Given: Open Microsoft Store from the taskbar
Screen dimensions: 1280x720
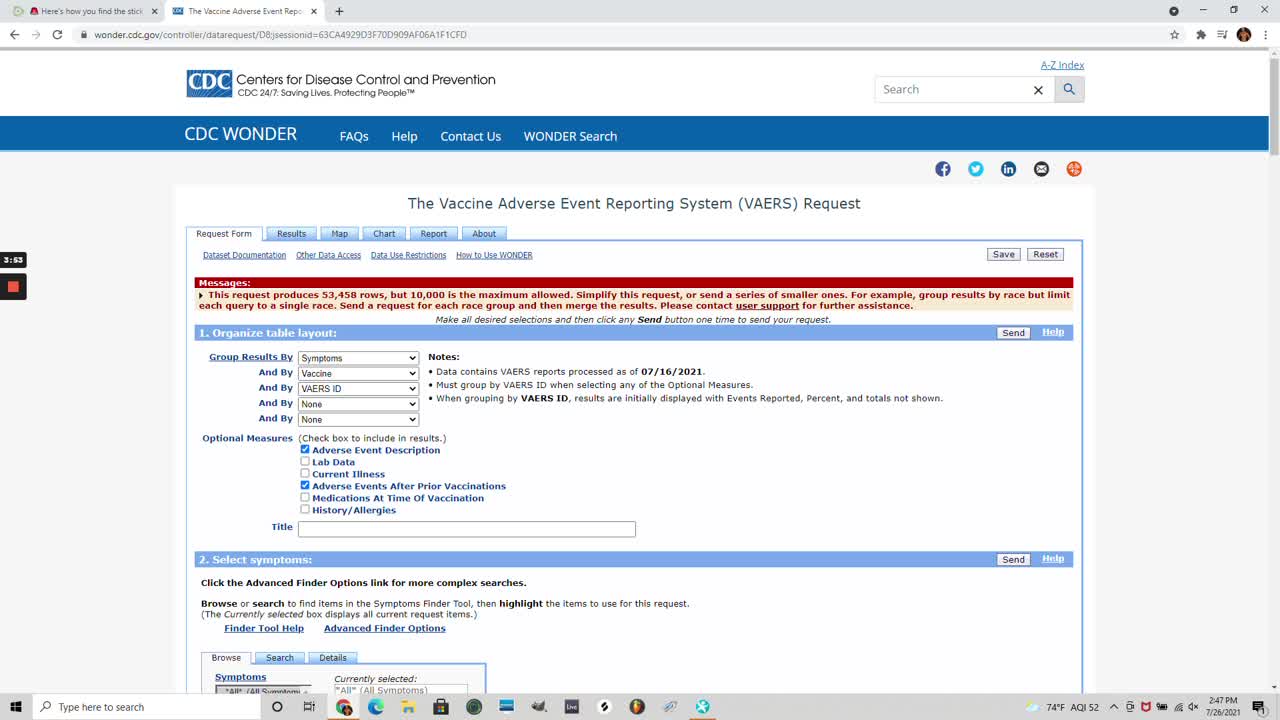Looking at the screenshot, I should [x=441, y=707].
